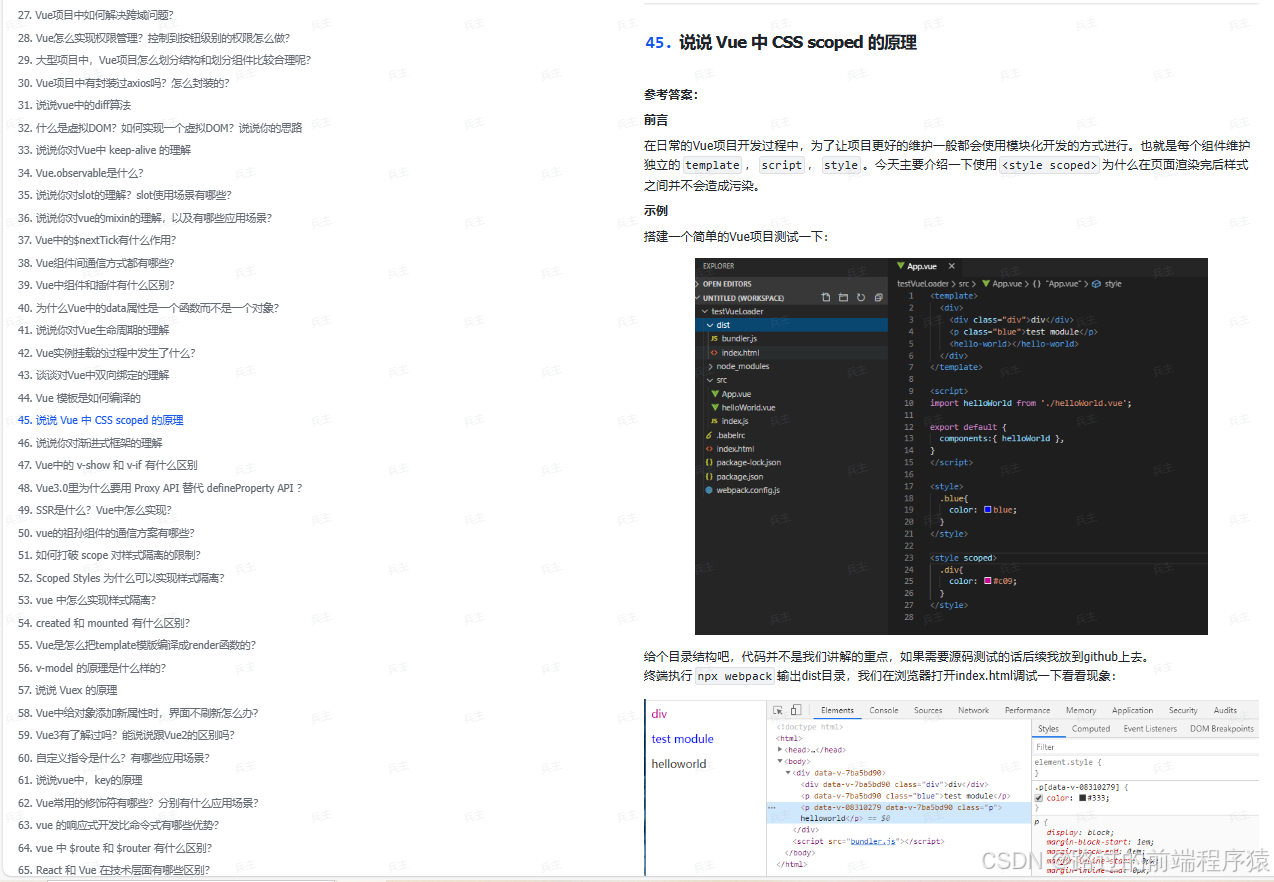
Task: Open question 57 about Vuex
Action: pyautogui.click(x=67, y=690)
